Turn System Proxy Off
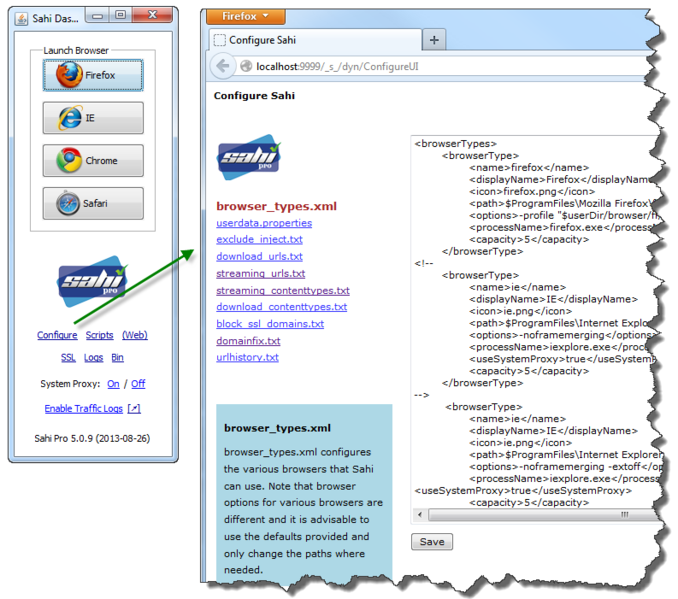Viewport: 678px width, 599px height. tap(138, 384)
